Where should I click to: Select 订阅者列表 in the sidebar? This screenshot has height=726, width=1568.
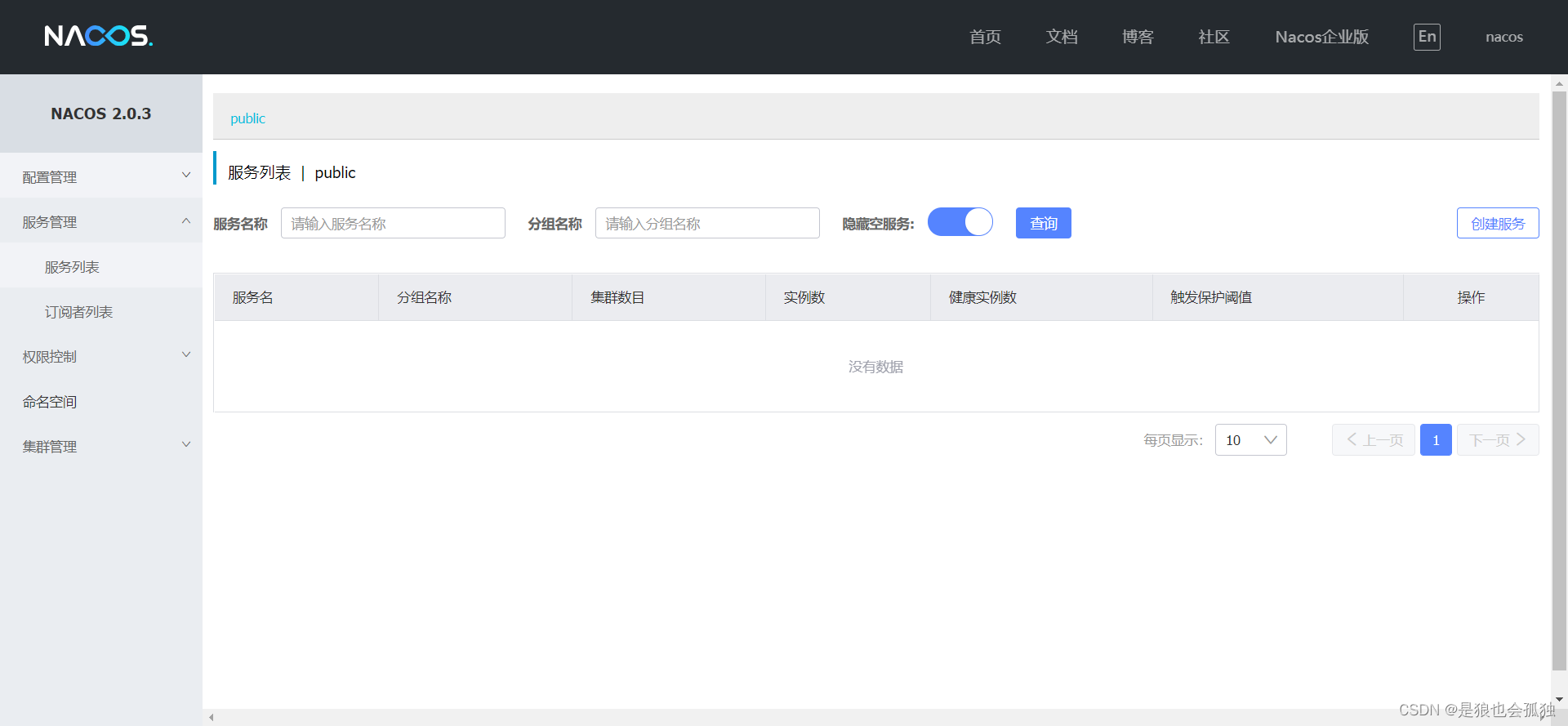coord(101,311)
